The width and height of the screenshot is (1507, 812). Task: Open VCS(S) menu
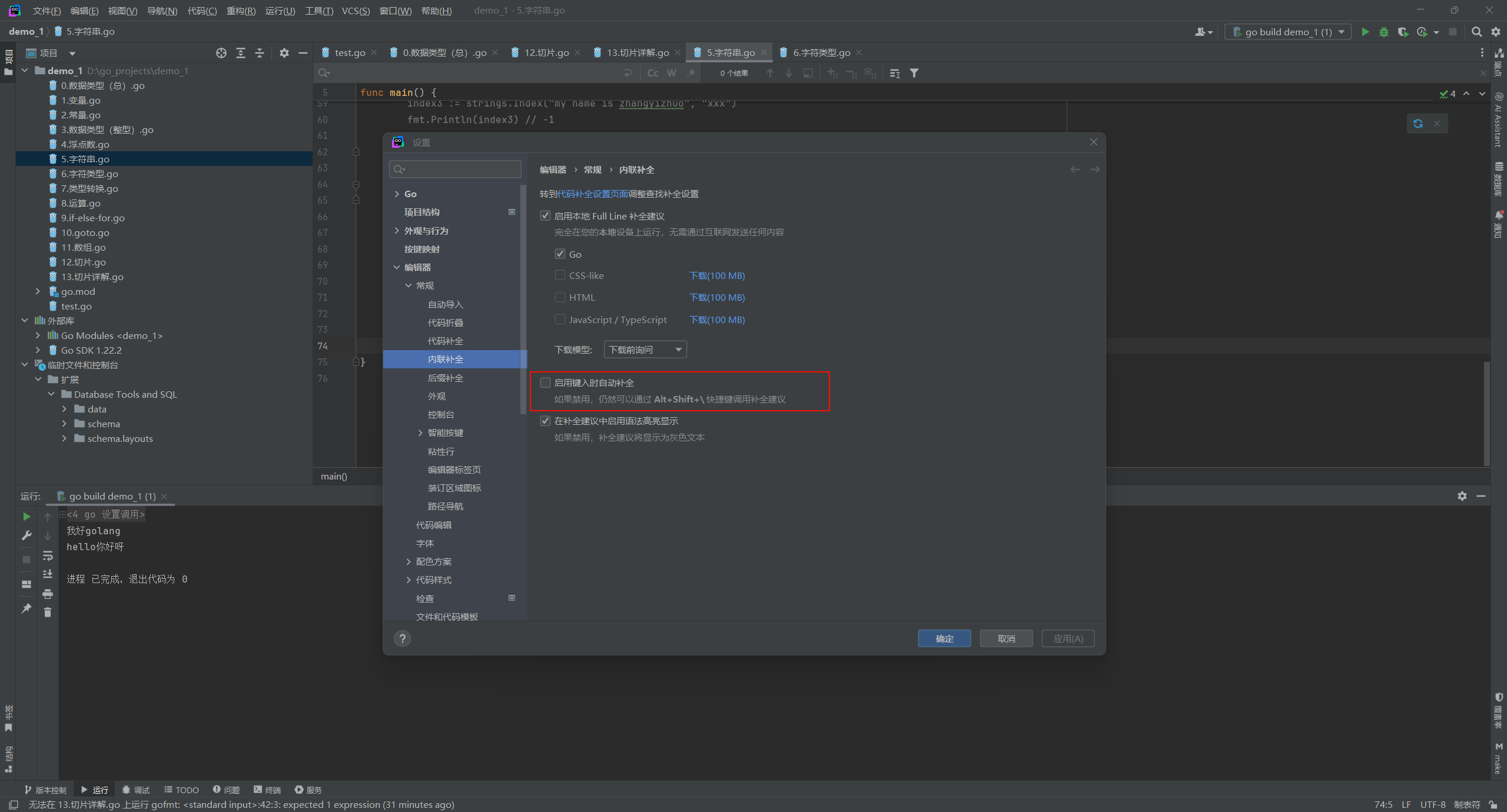(x=356, y=11)
